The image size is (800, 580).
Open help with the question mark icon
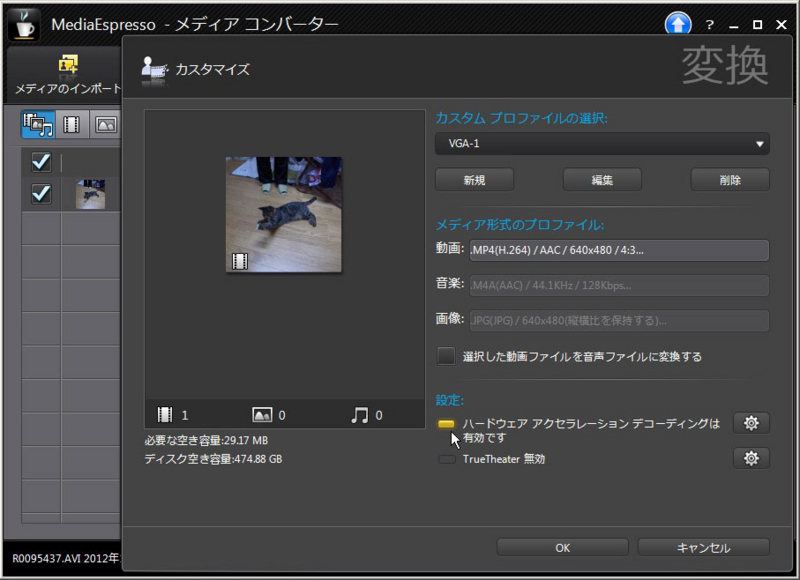(x=709, y=24)
